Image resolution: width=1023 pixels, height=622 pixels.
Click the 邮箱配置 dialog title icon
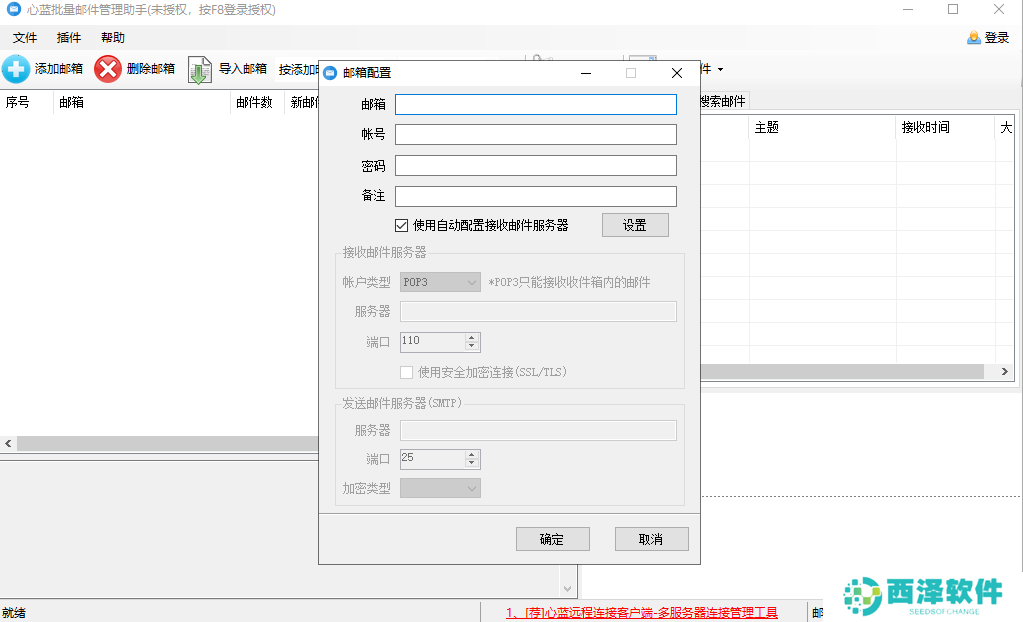[x=331, y=73]
